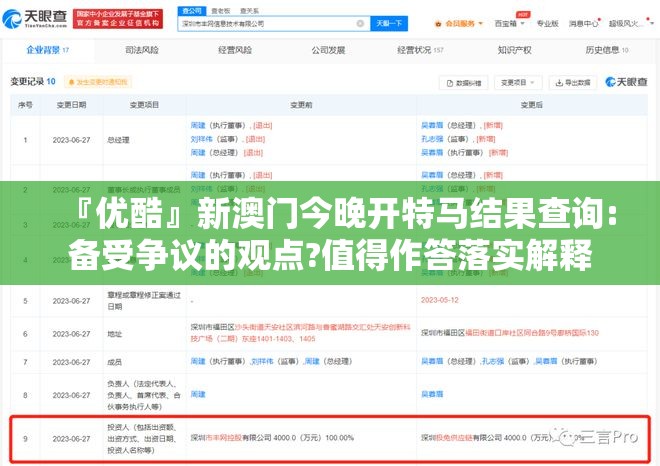Click the orange 发生变更时通知我 bell badge
660x466 pixels.
coord(98,82)
